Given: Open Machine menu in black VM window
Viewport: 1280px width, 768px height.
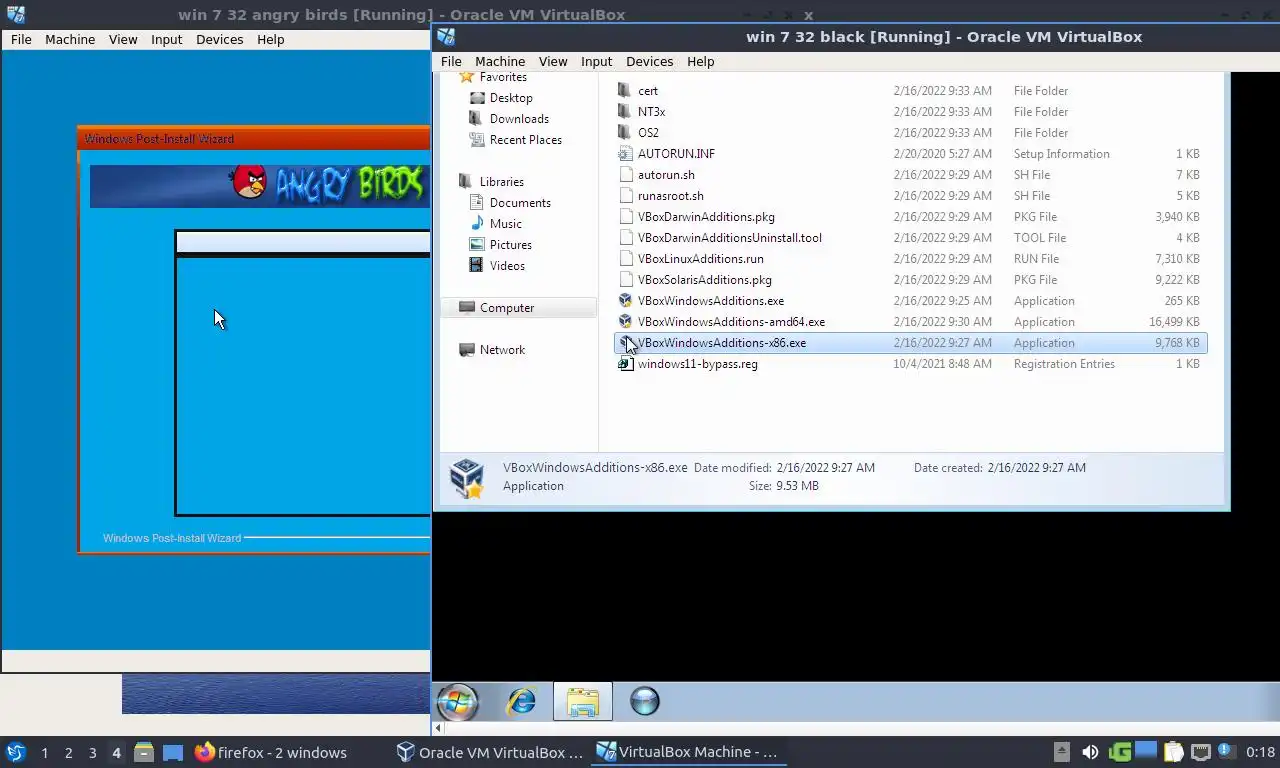Looking at the screenshot, I should click(x=500, y=61).
